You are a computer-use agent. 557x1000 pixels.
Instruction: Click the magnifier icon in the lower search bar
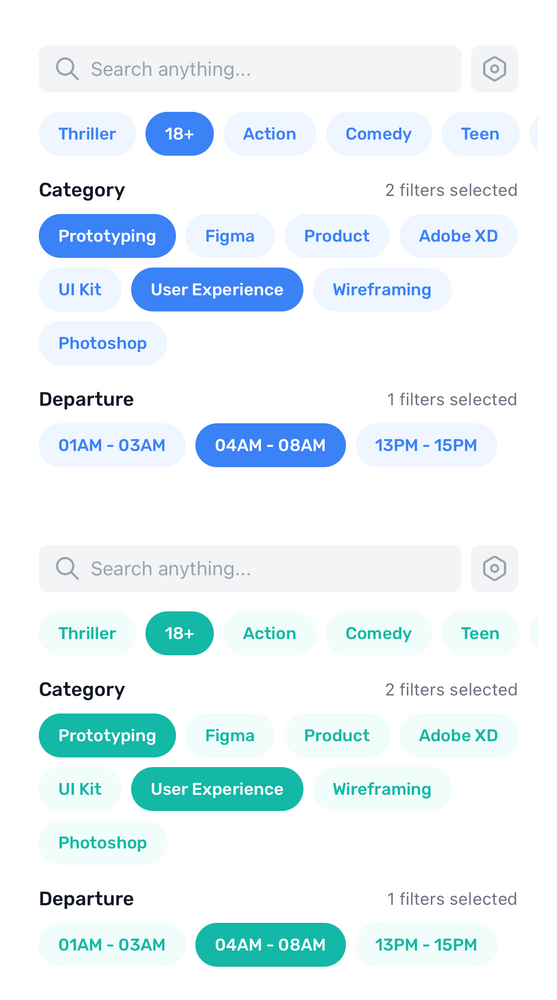pyautogui.click(x=67, y=568)
